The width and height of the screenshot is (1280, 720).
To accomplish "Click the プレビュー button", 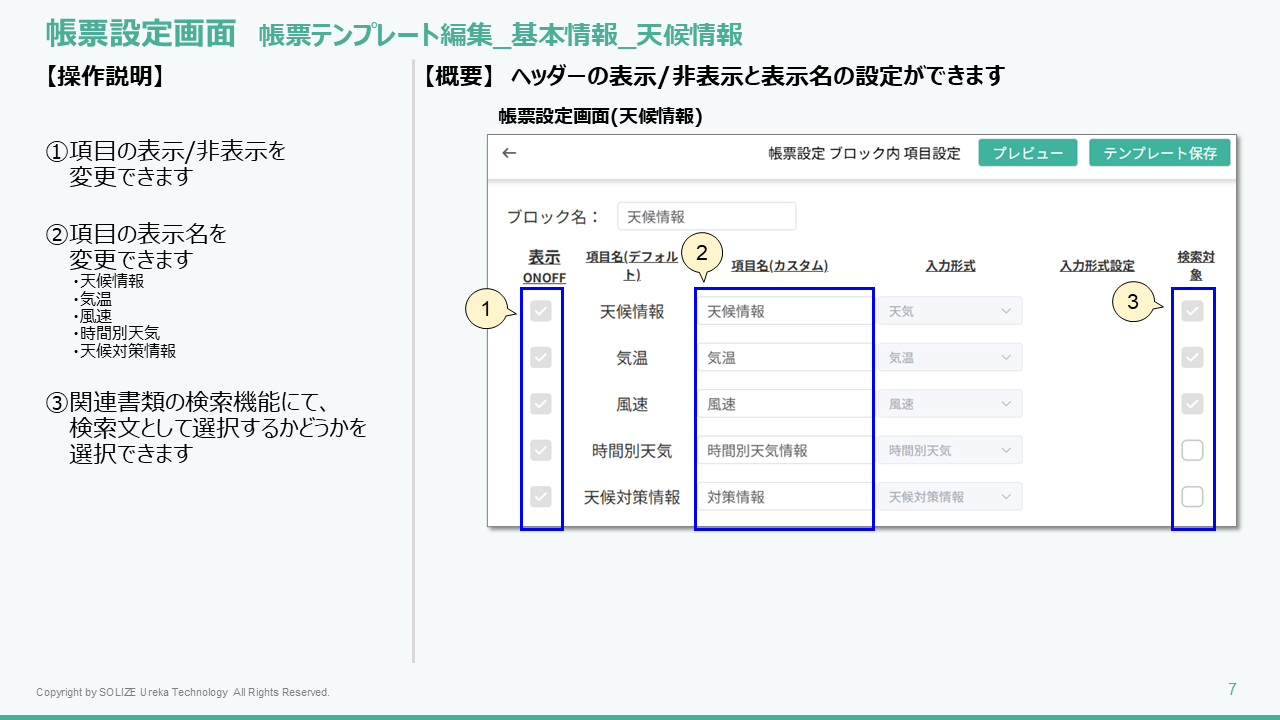I will click(1027, 153).
